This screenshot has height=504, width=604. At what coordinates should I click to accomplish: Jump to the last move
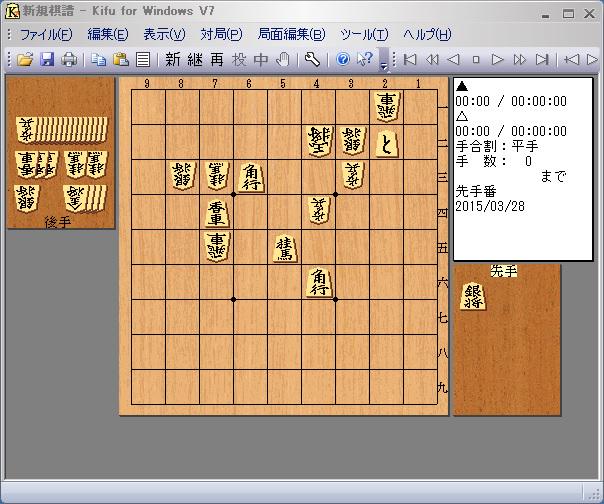pyautogui.click(x=542, y=60)
